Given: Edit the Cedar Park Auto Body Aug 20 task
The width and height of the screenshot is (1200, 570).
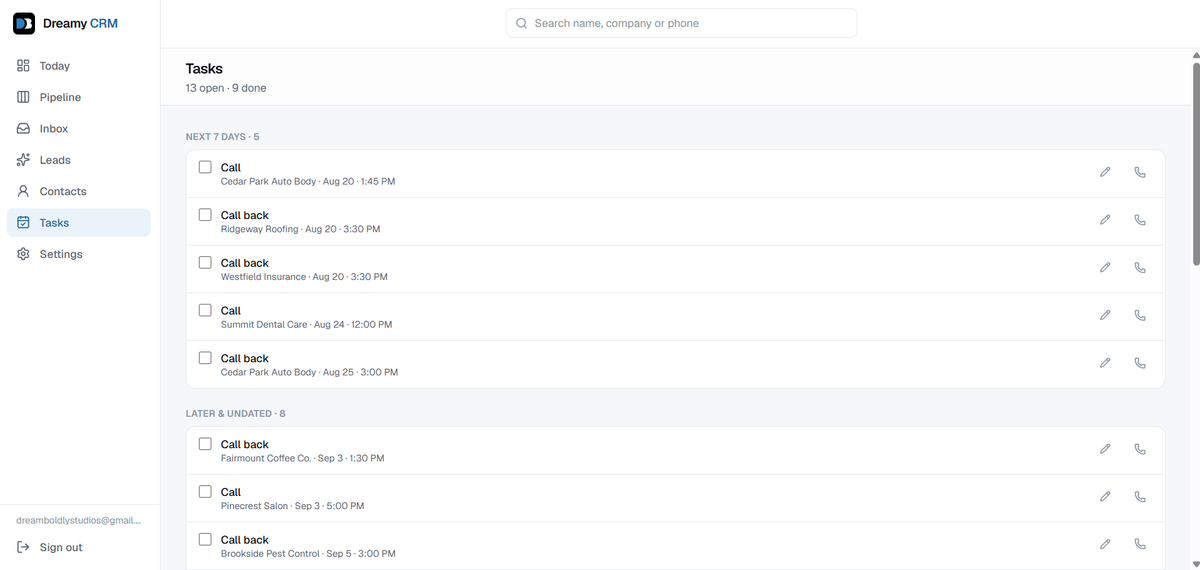Looking at the screenshot, I should (1105, 172).
